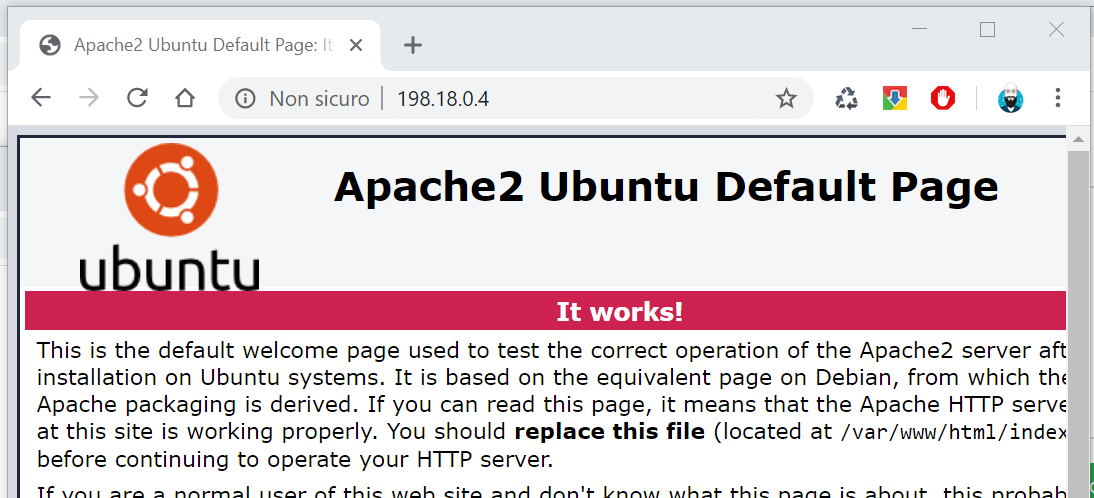Bookmark this page with the star
The height and width of the screenshot is (498, 1094).
tap(786, 98)
